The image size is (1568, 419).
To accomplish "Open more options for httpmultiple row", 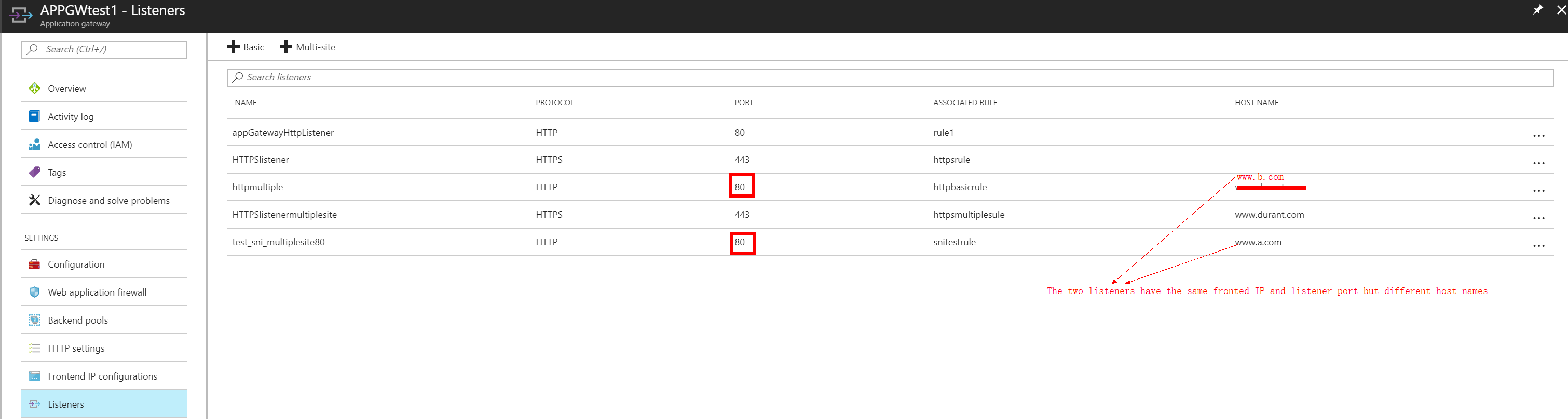I will [1538, 190].
